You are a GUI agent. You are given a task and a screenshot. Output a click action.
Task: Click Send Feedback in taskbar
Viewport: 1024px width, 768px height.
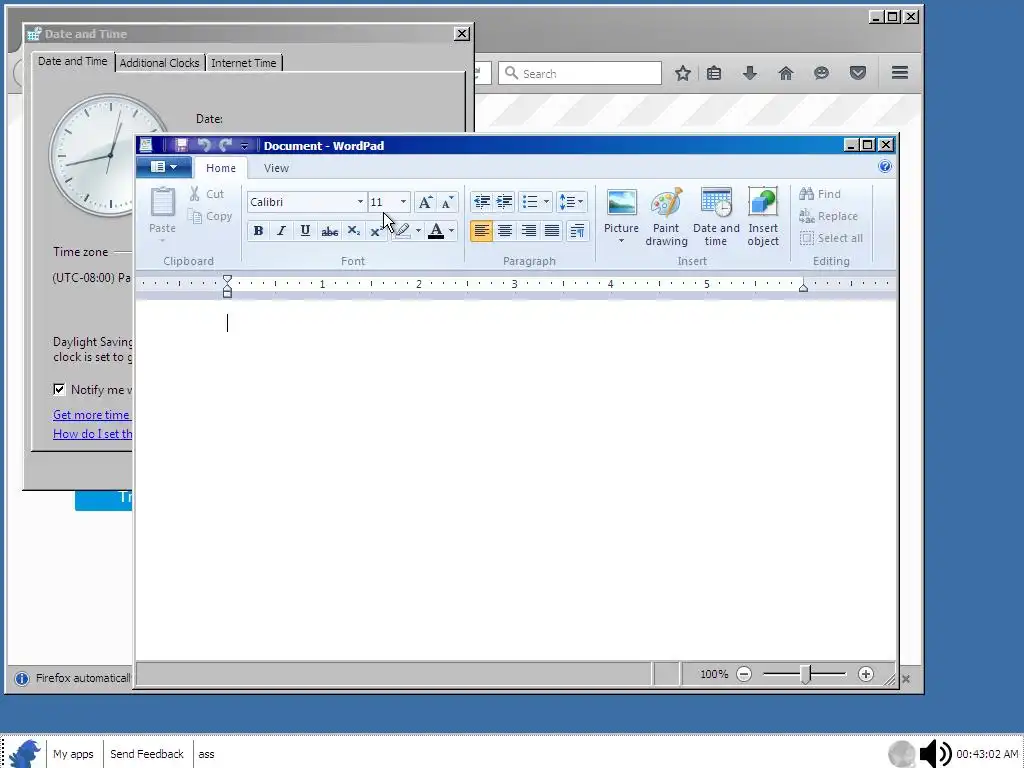pos(147,754)
